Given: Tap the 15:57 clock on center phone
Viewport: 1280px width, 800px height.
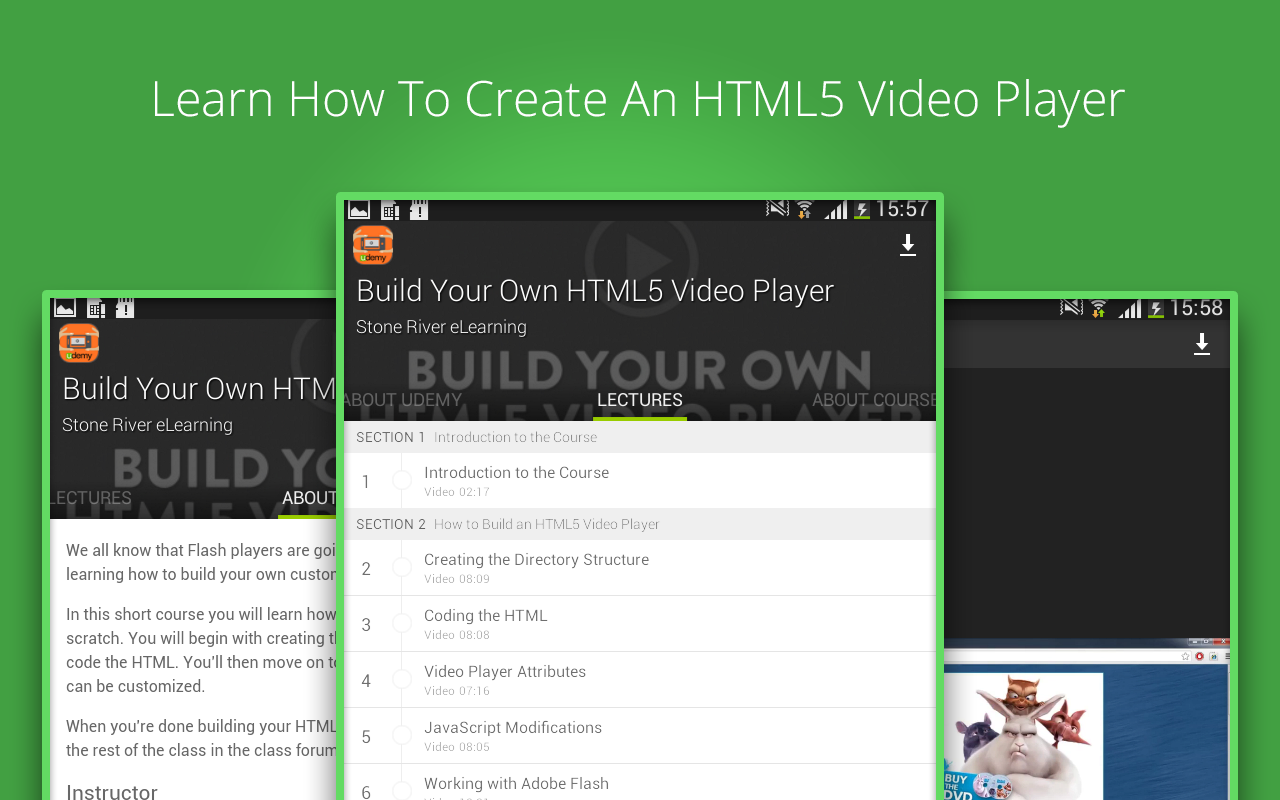Looking at the screenshot, I should point(902,209).
